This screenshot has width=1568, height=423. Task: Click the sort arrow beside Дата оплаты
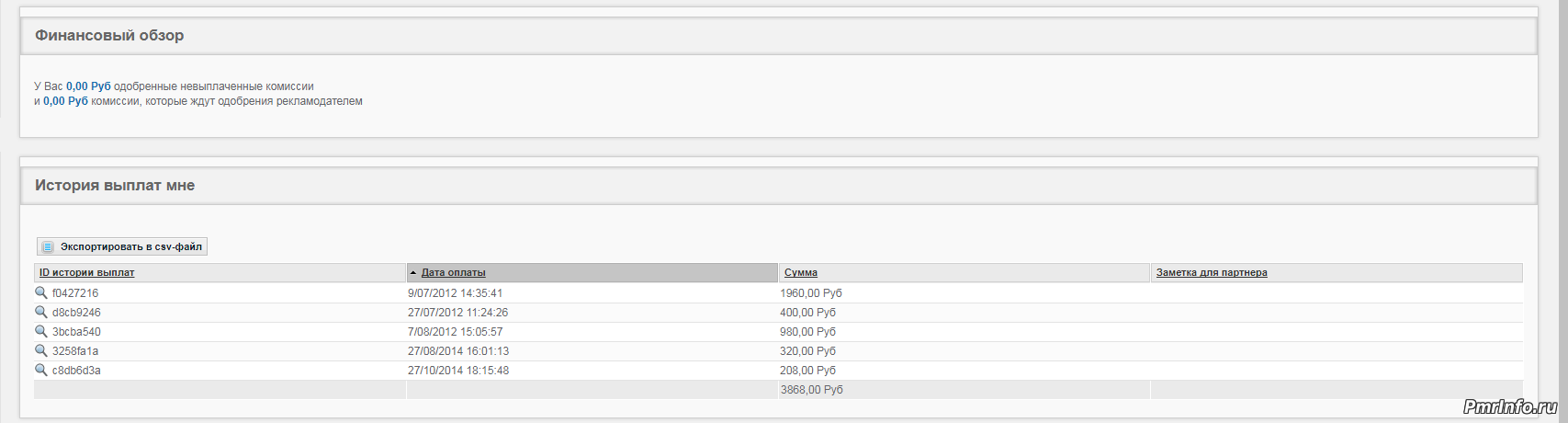click(413, 273)
